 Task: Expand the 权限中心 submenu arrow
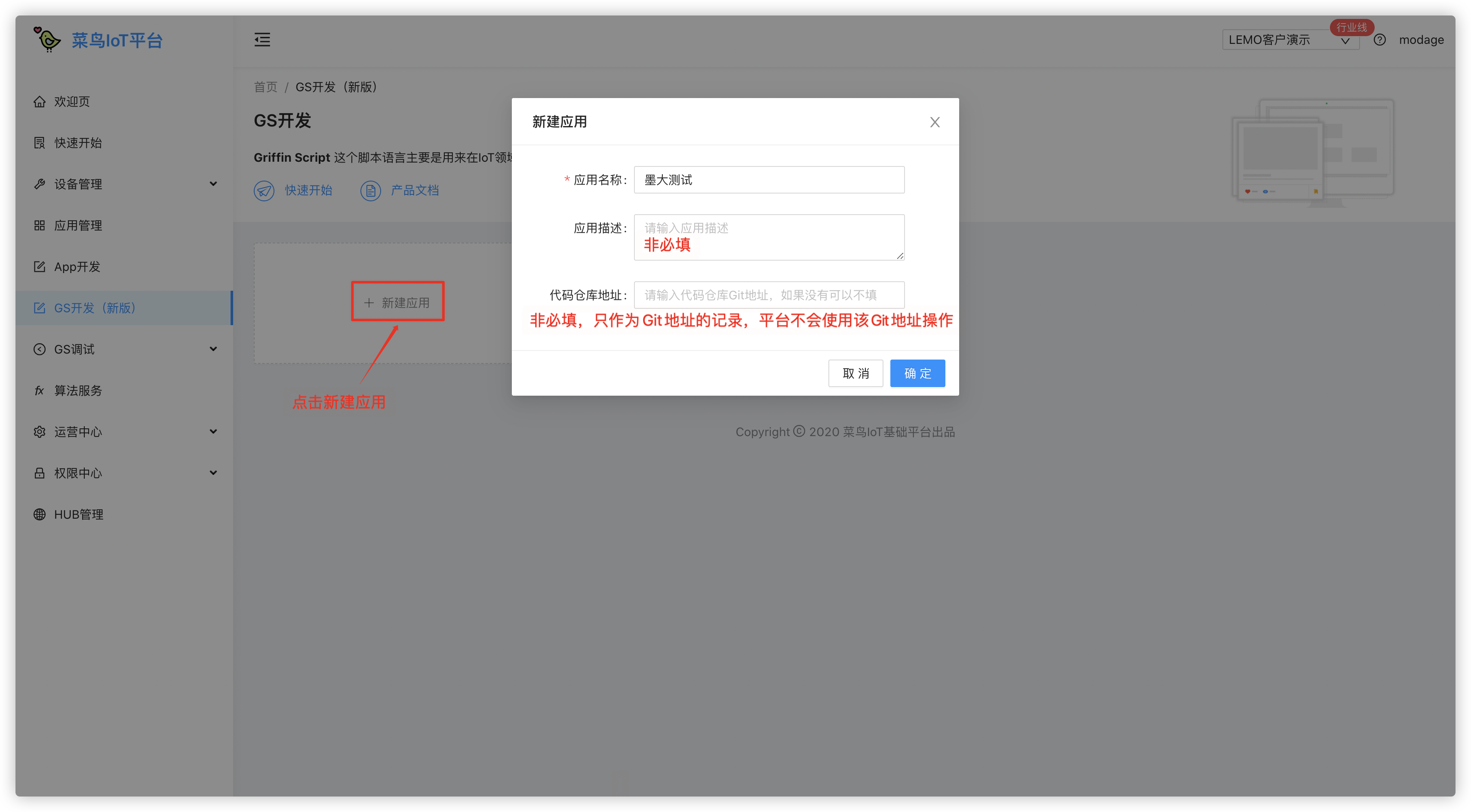(x=213, y=473)
